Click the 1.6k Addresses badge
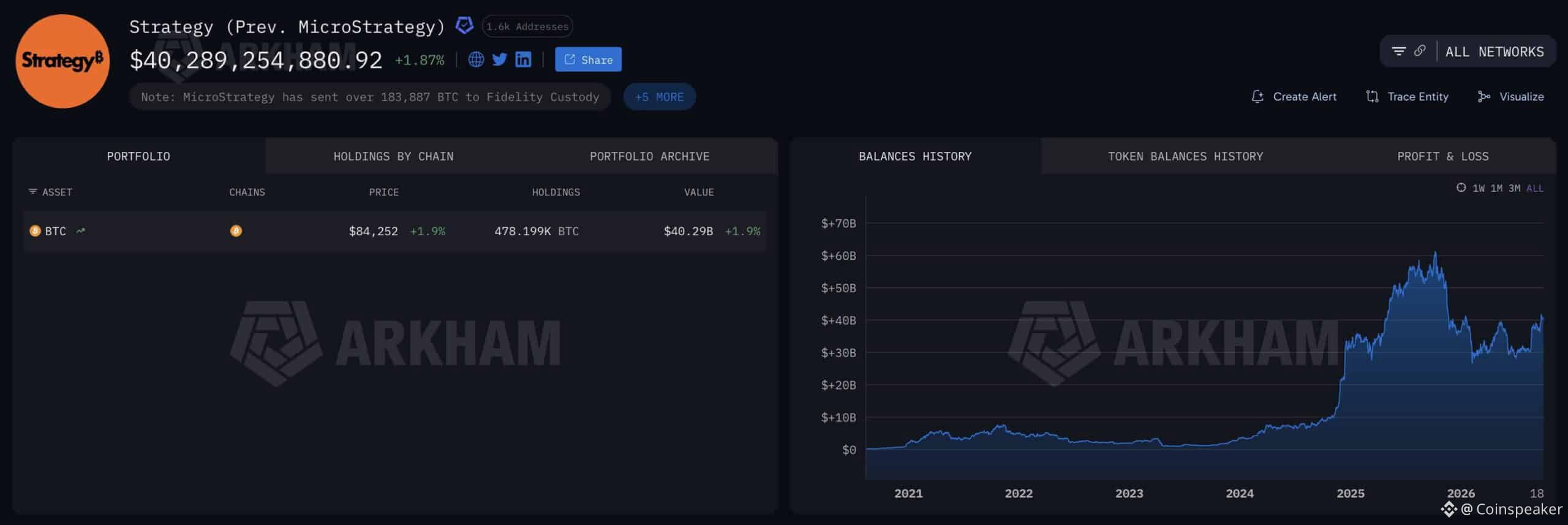Screen dimensions: 1568x525 (527, 26)
